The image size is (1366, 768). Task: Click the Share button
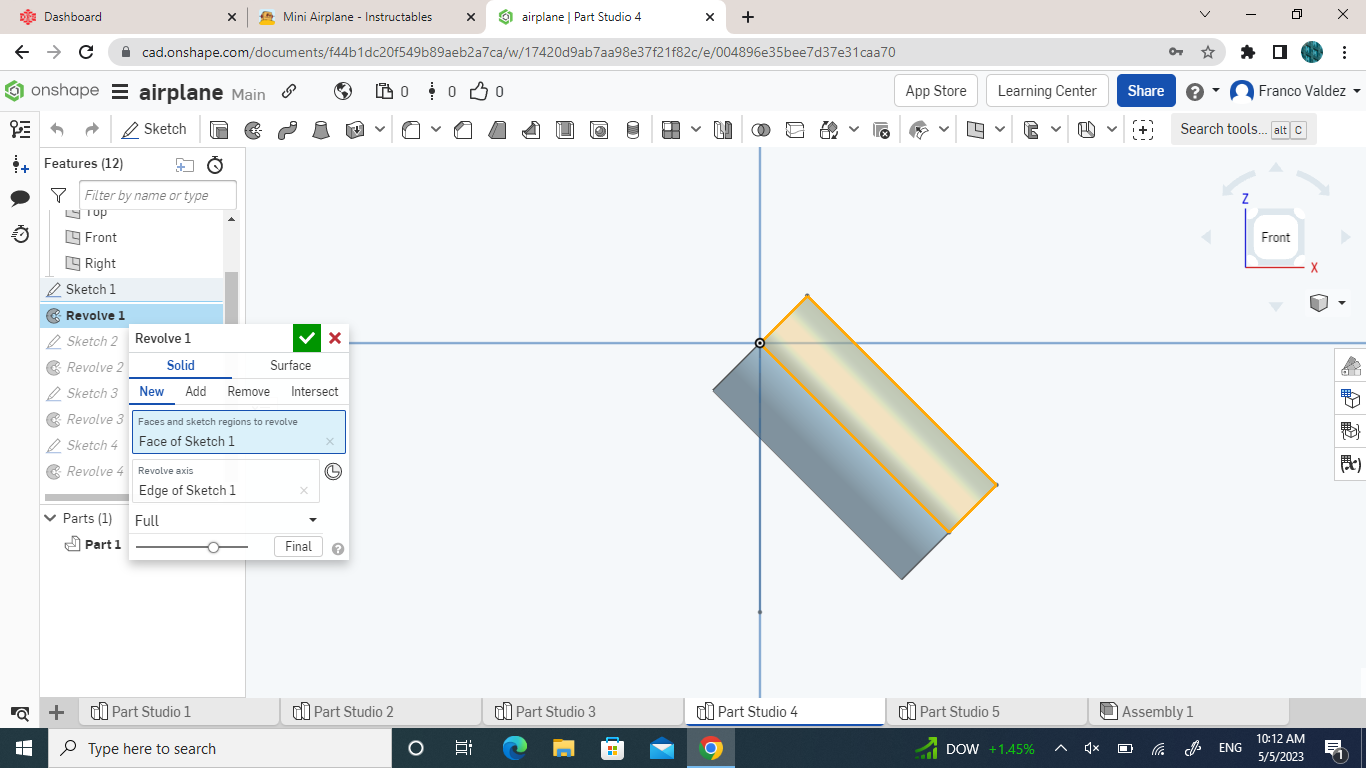click(x=1146, y=90)
